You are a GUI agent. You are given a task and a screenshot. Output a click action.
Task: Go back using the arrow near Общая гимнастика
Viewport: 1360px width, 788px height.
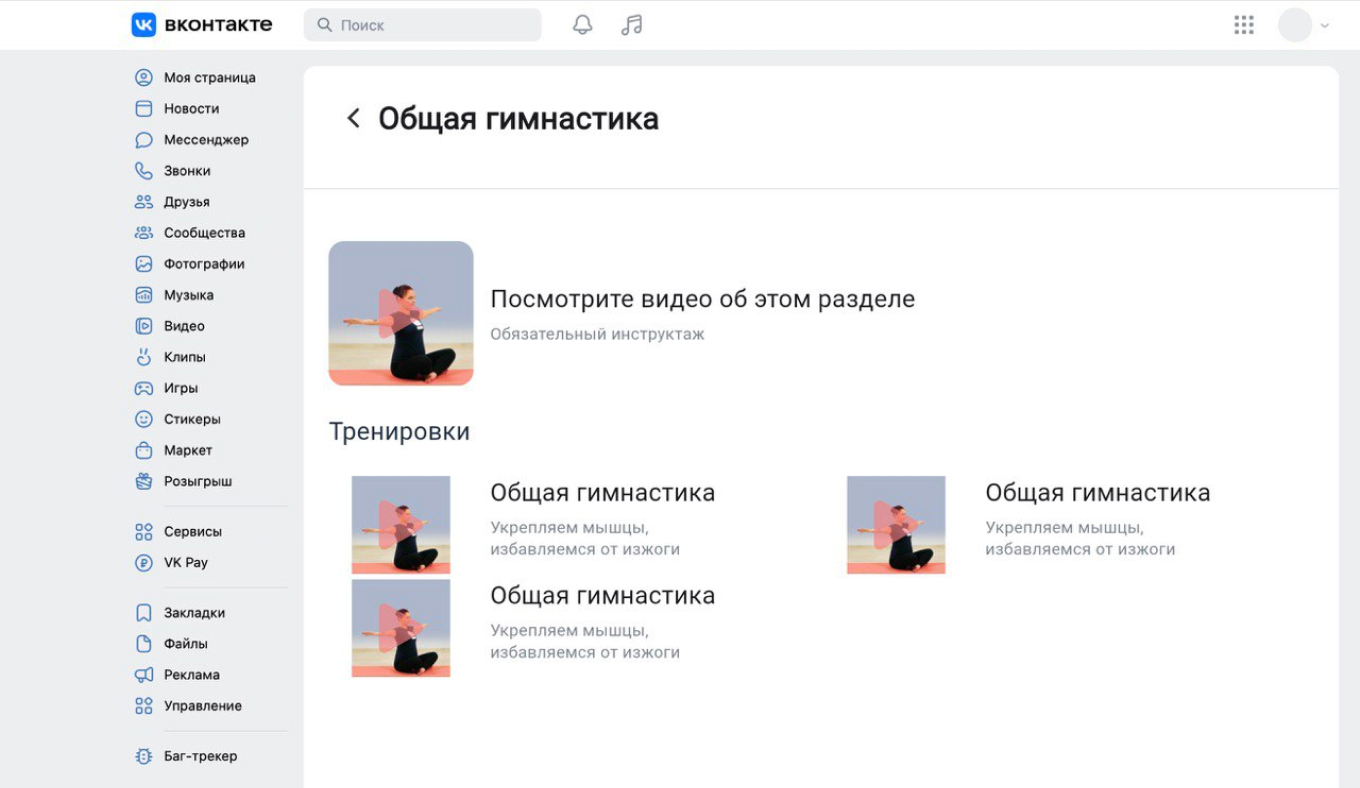click(x=352, y=117)
